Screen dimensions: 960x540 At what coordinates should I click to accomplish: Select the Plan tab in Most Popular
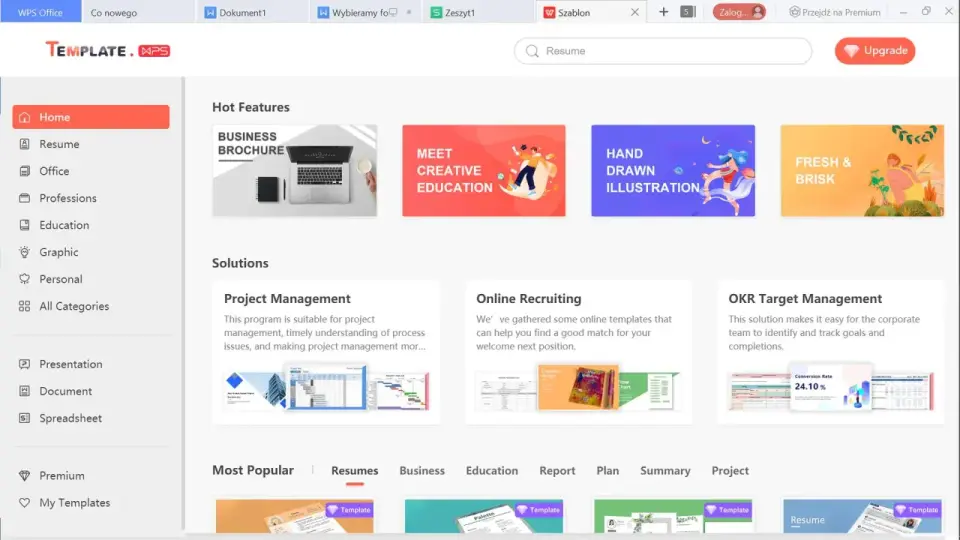pos(607,471)
